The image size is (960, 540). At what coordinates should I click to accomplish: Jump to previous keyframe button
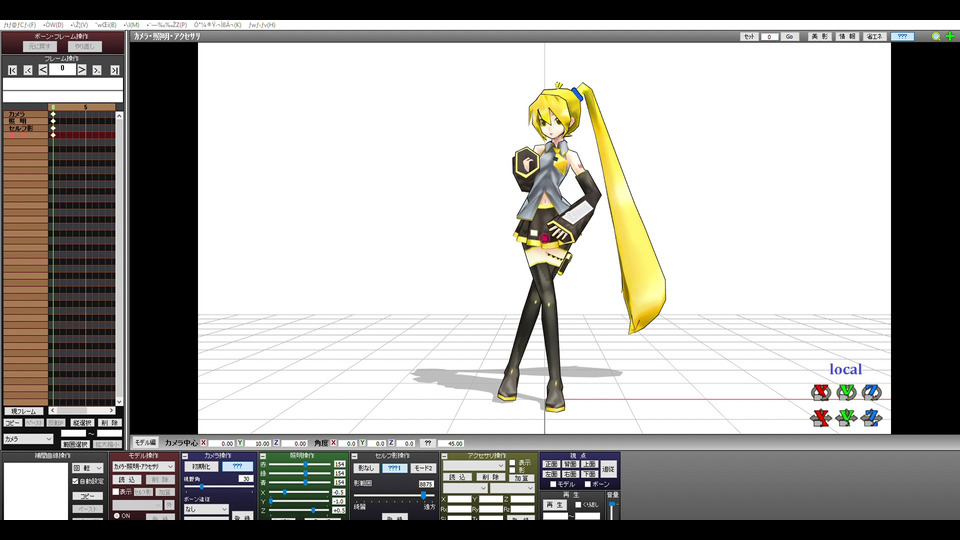pyautogui.click(x=28, y=70)
